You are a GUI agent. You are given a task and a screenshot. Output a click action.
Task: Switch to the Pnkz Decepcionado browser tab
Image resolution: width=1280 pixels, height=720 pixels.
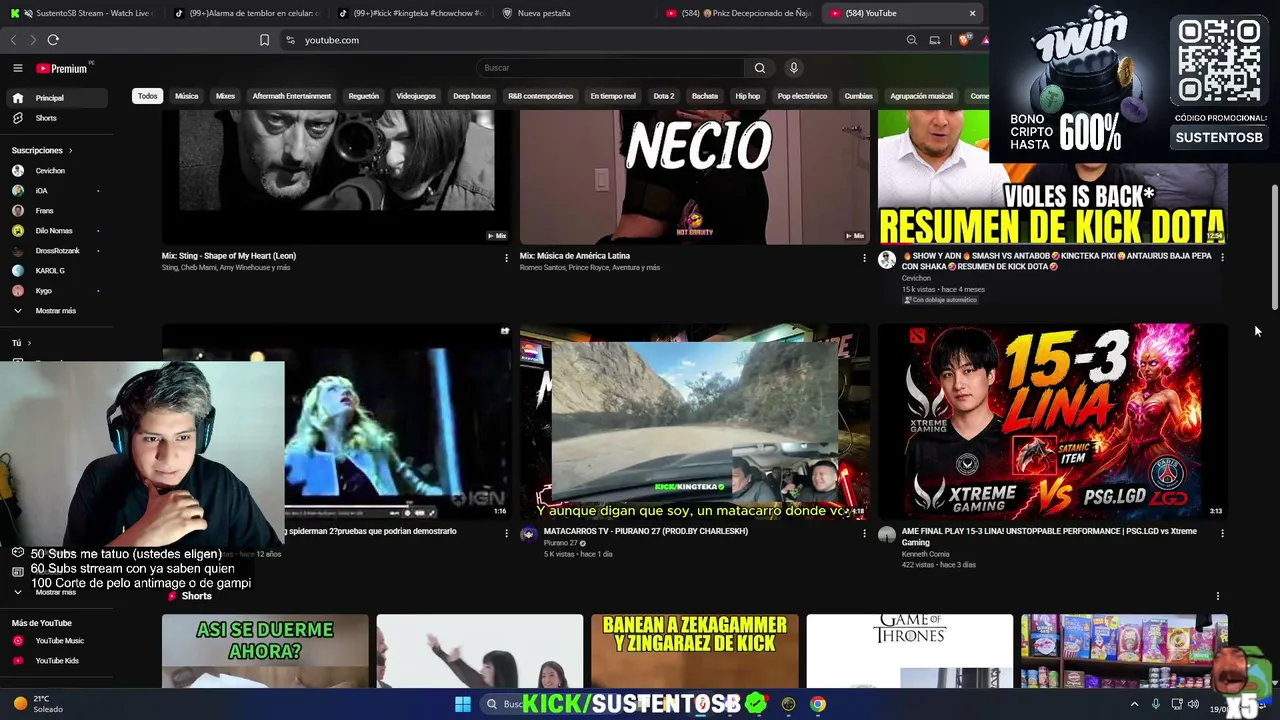pyautogui.click(x=738, y=13)
